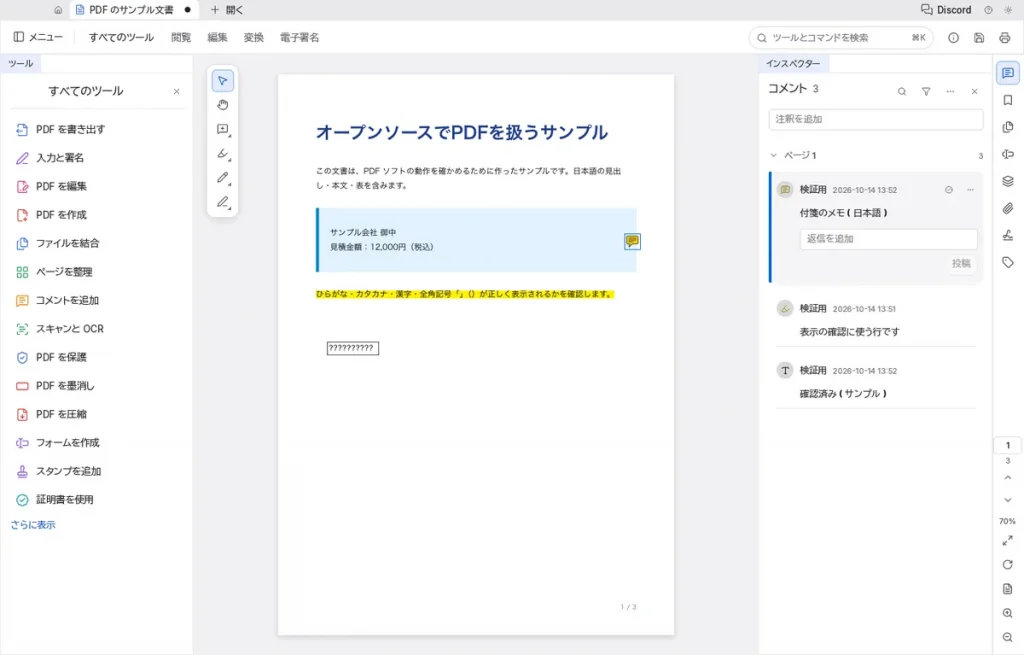Go to the next page arrow
This screenshot has width=1024, height=655.
point(1008,500)
